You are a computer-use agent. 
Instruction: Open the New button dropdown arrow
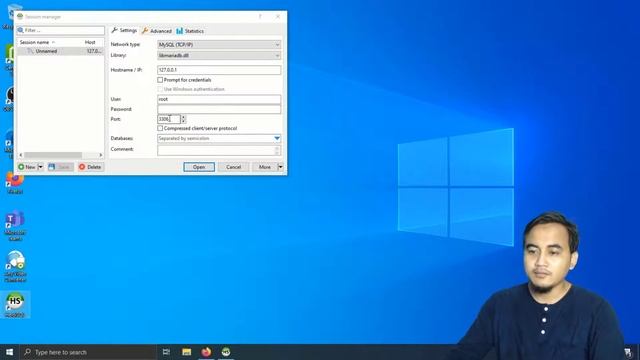[40, 167]
